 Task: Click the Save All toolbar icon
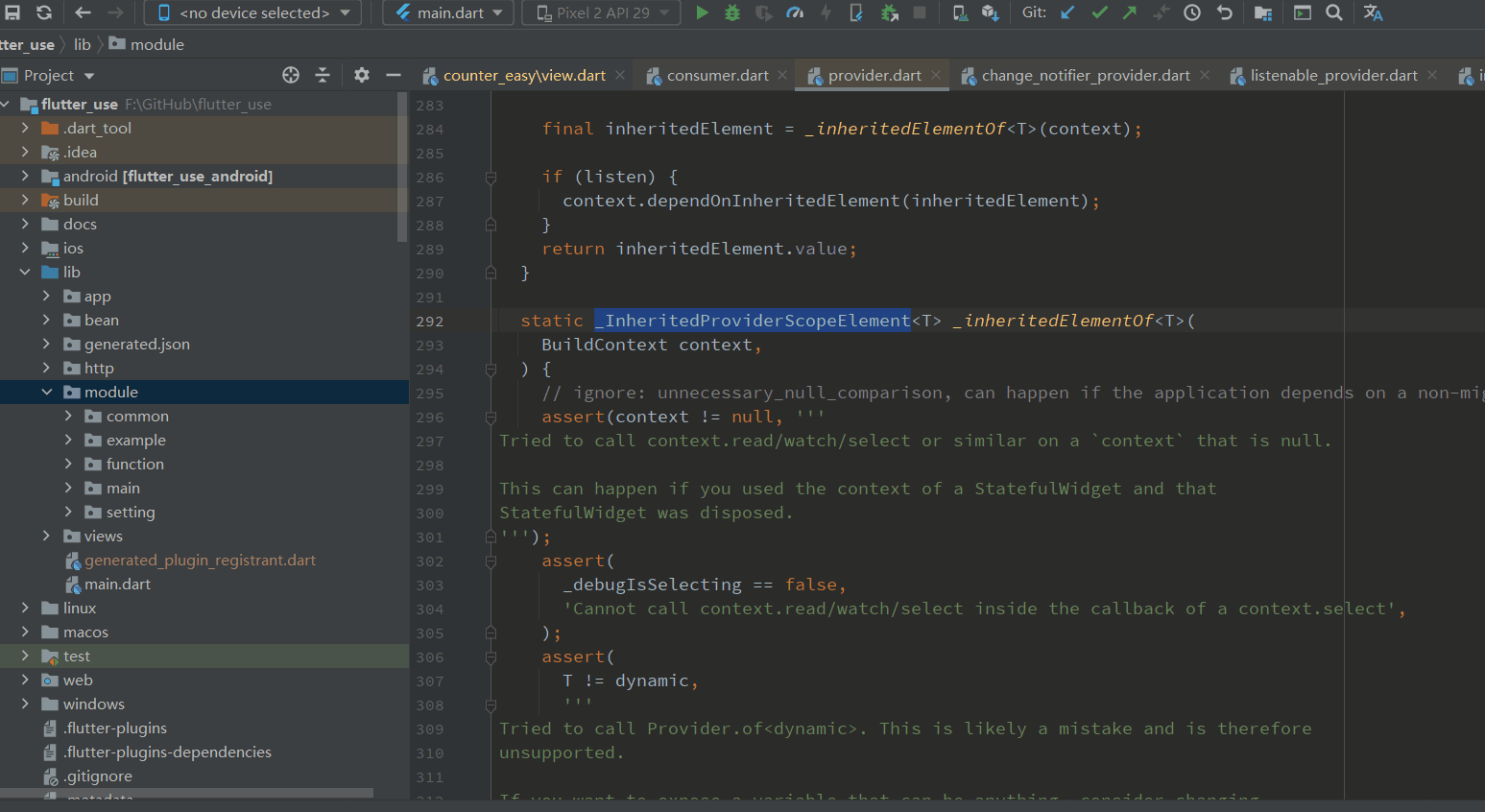click(12, 12)
